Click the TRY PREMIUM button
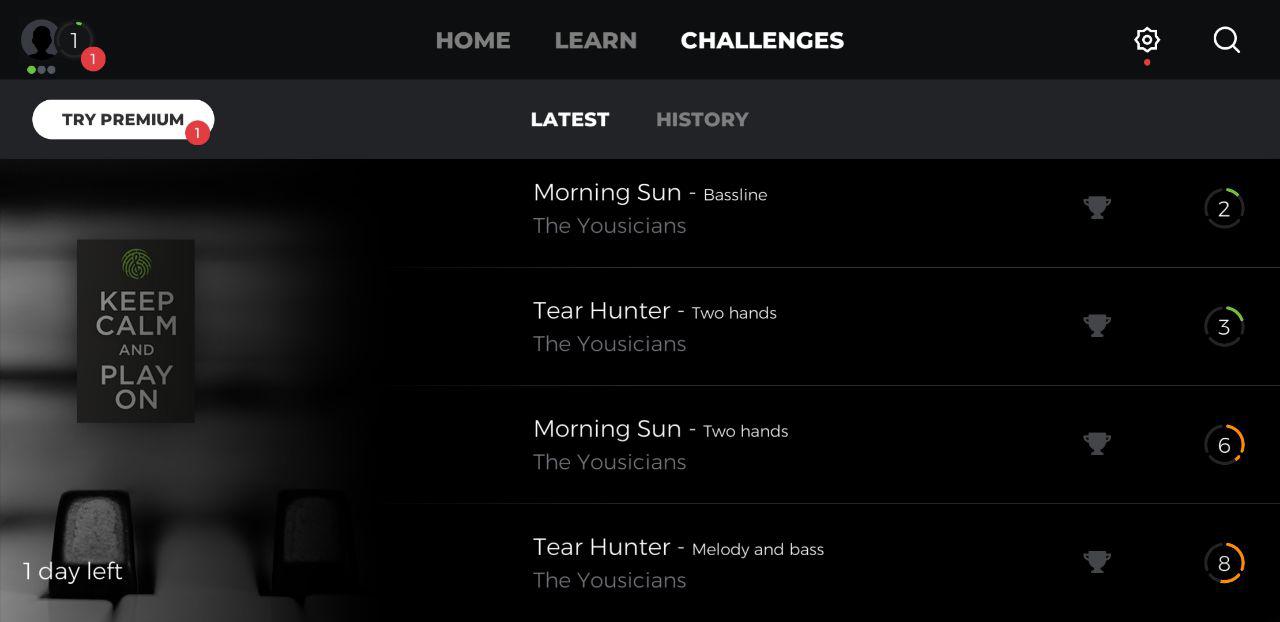 (x=123, y=119)
